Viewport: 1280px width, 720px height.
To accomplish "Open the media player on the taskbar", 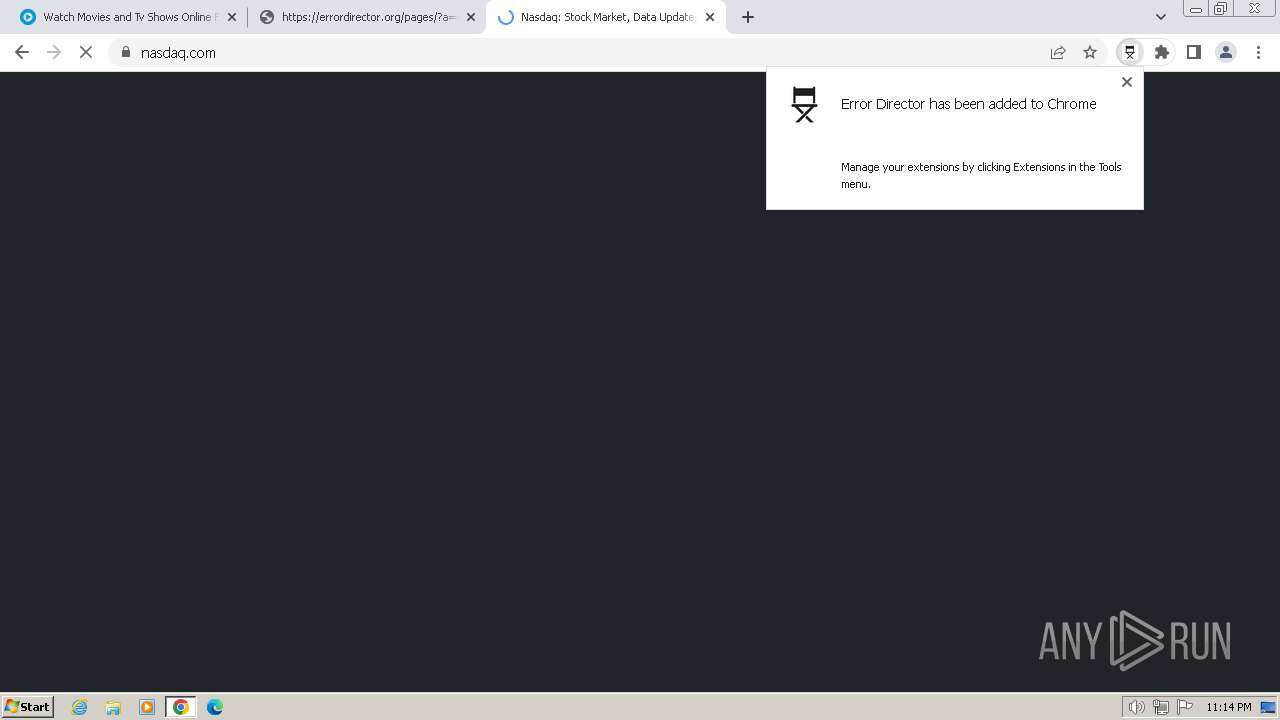I will tap(147, 707).
